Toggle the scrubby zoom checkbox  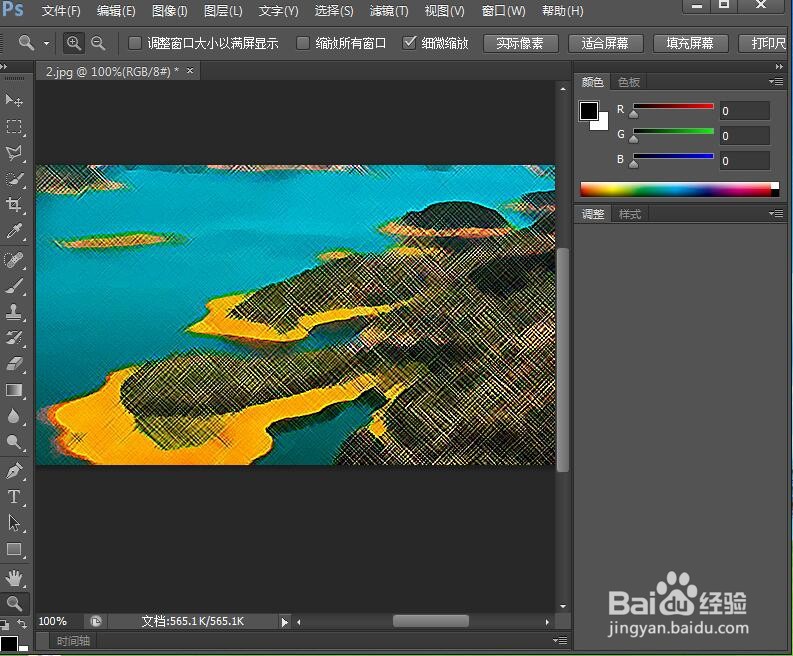pyautogui.click(x=409, y=43)
